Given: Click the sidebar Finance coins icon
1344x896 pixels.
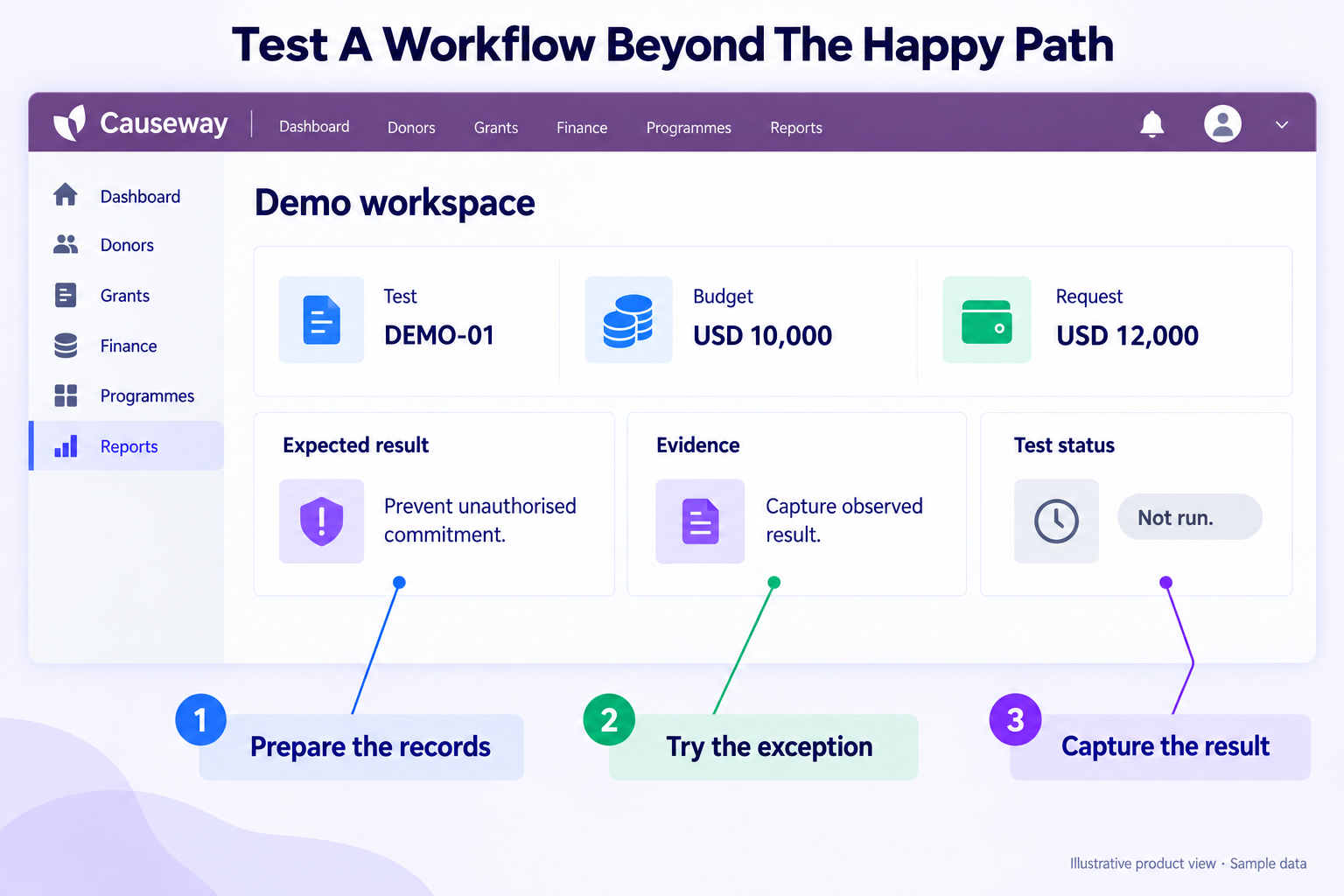Looking at the screenshot, I should point(66,346).
